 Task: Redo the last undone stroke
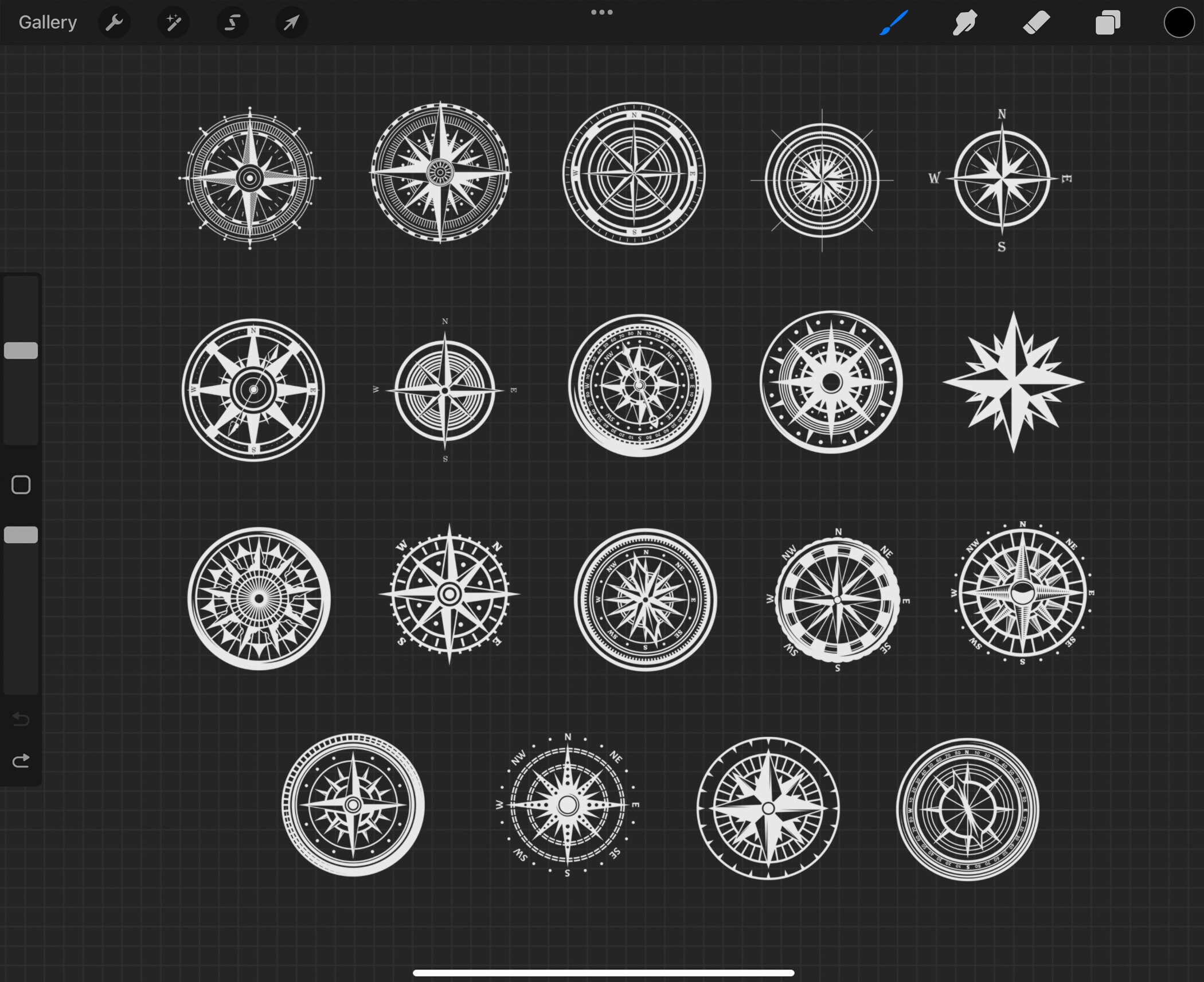pyautogui.click(x=21, y=761)
